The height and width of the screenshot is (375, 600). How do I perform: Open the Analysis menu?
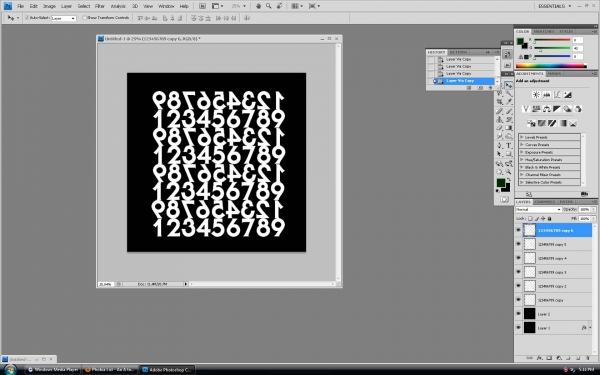tap(118, 6)
